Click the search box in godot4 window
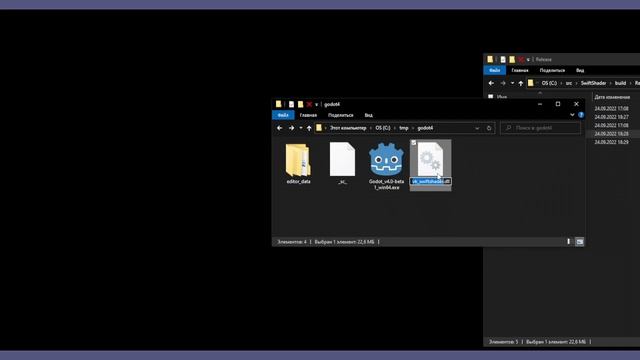Image resolution: width=640 pixels, height=360 pixels. tap(540, 128)
